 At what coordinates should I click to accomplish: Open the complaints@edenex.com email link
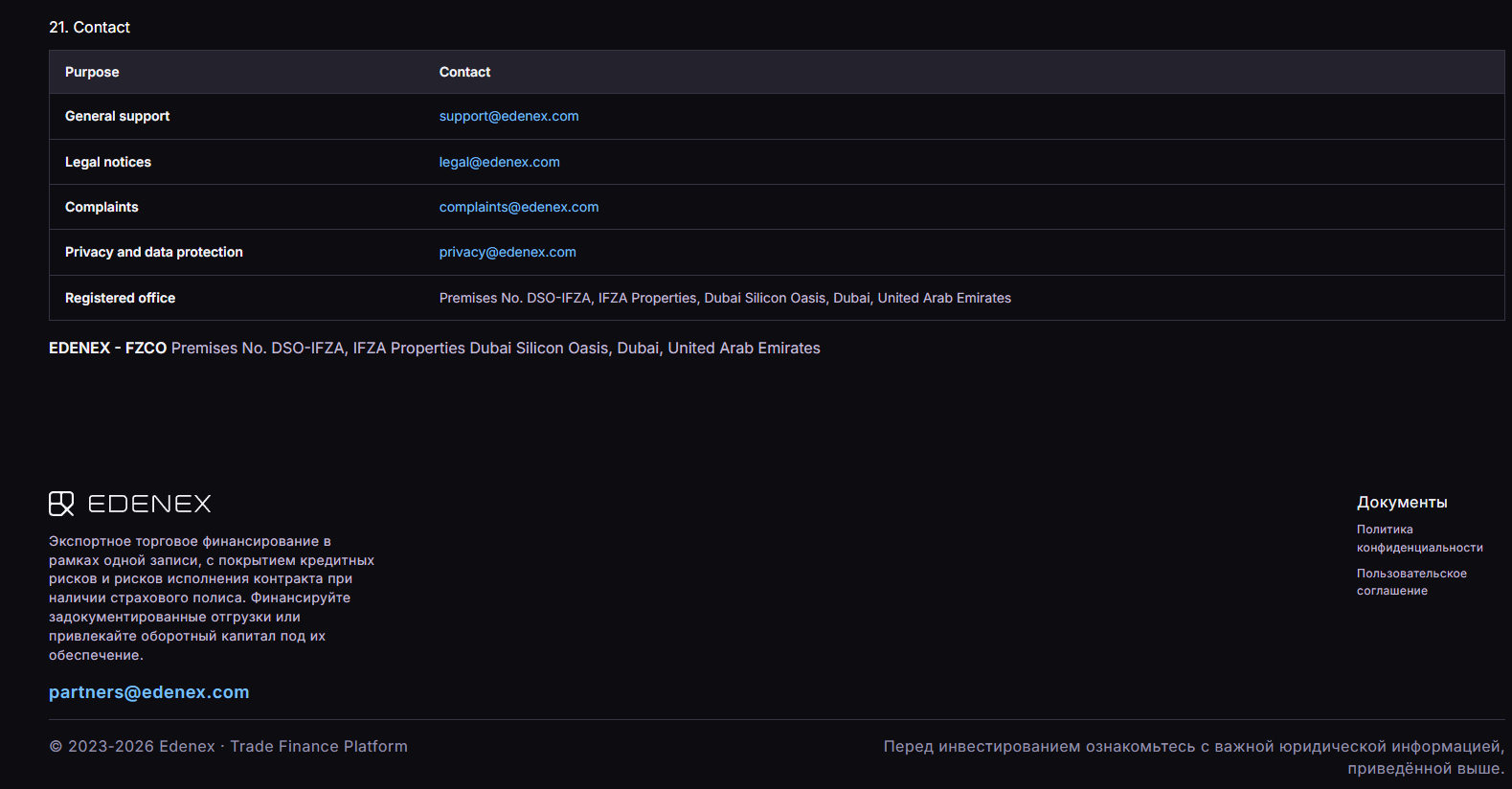(519, 207)
